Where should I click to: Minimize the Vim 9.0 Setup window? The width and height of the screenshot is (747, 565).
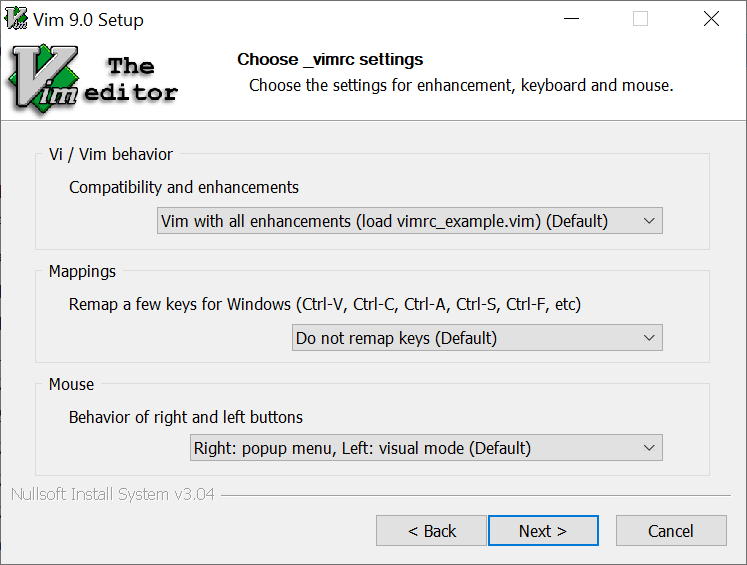571,19
